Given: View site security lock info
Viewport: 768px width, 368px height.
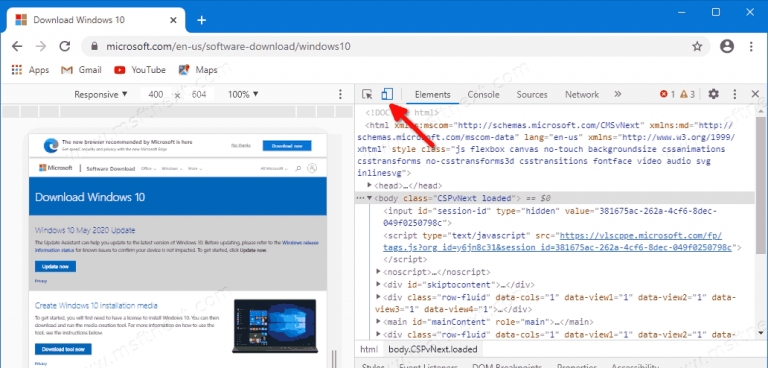Looking at the screenshot, I should tap(95, 47).
